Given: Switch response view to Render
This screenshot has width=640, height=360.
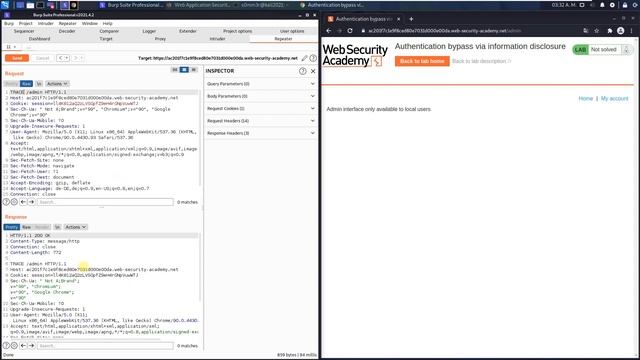Looking at the screenshot, I should point(42,227).
